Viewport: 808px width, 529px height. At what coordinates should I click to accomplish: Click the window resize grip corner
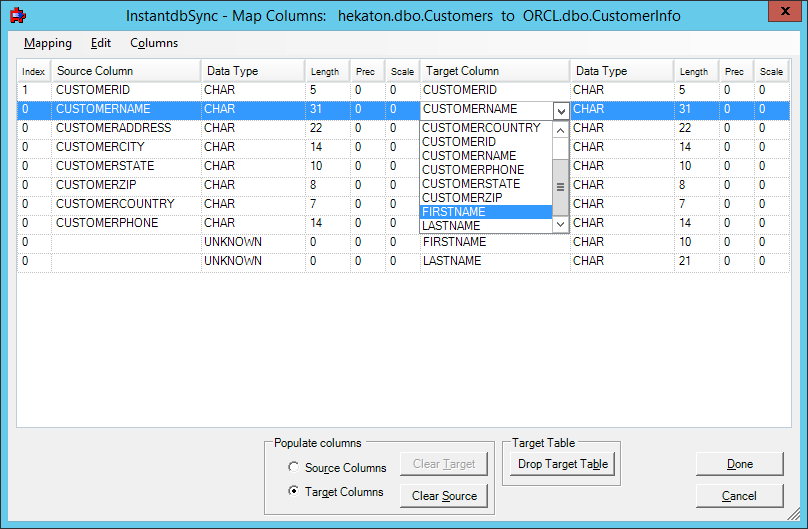(x=794, y=513)
